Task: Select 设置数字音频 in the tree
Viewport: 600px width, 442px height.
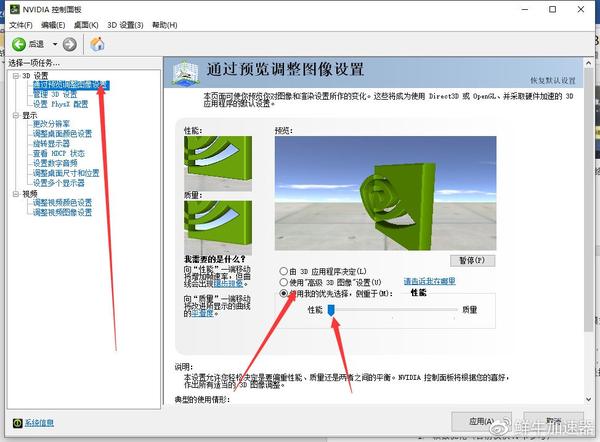Action: point(55,163)
